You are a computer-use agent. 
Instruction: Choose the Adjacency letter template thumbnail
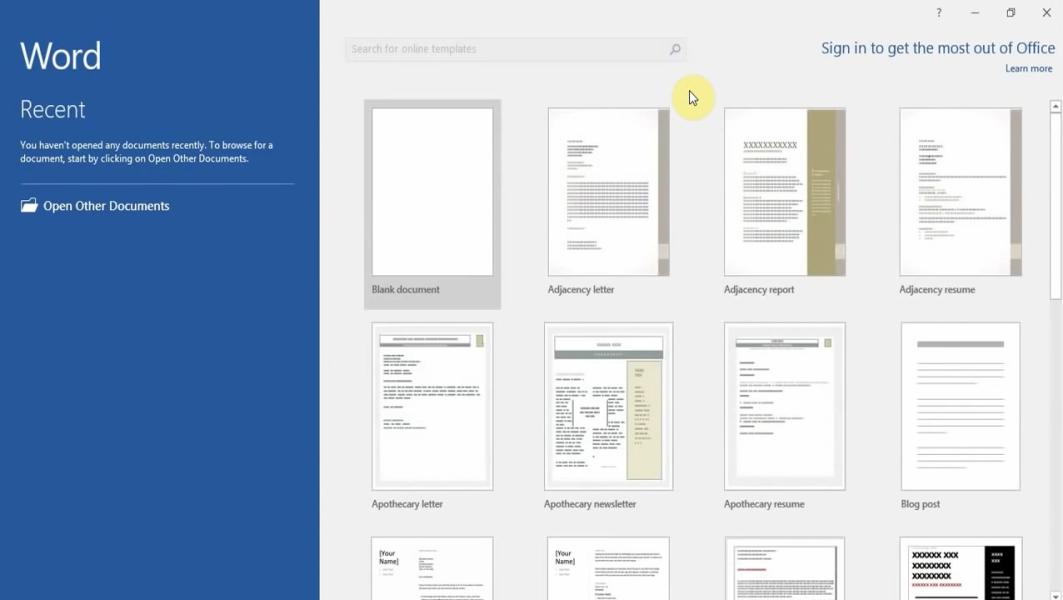[609, 192]
